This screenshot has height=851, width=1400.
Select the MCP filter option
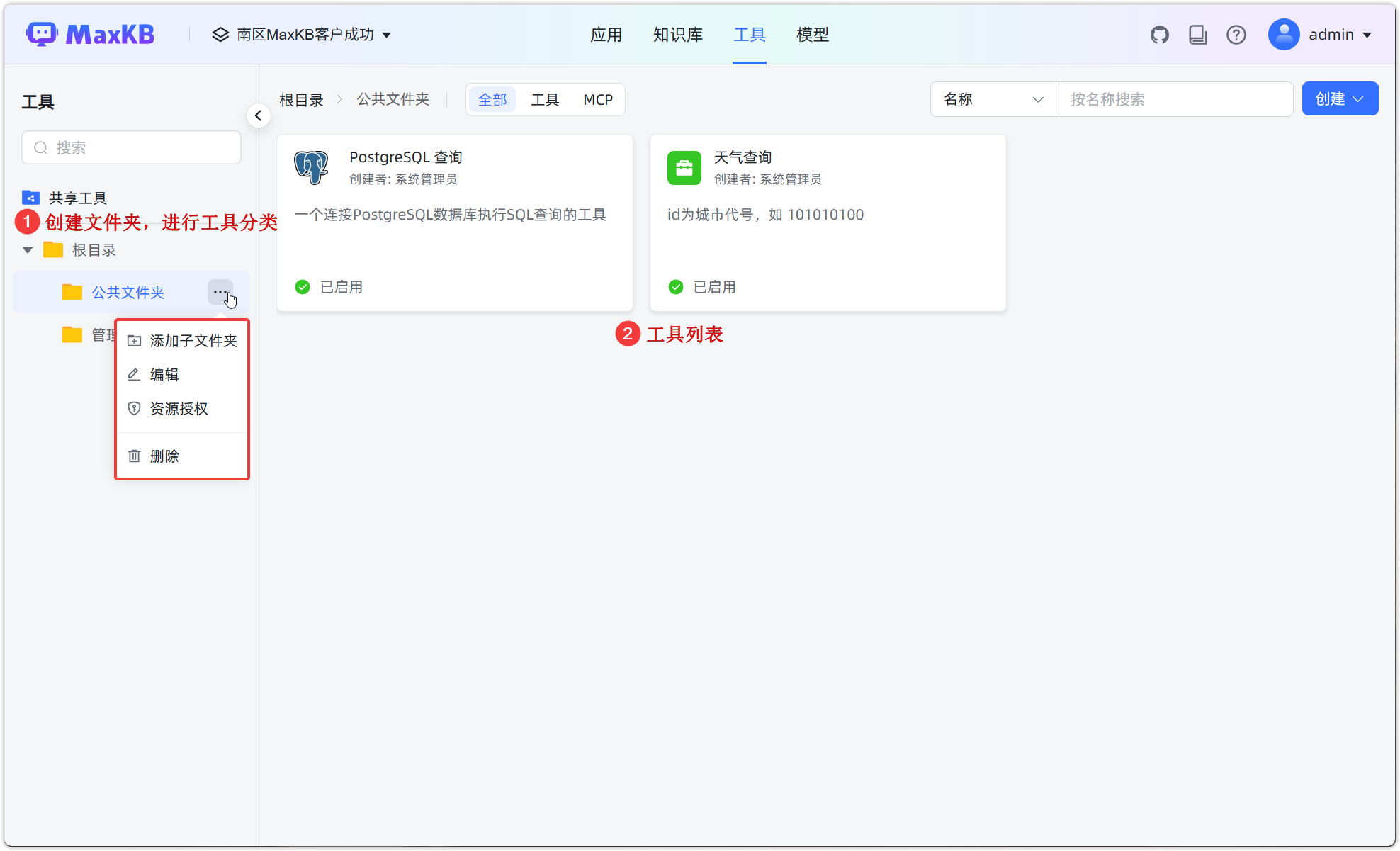[x=597, y=99]
